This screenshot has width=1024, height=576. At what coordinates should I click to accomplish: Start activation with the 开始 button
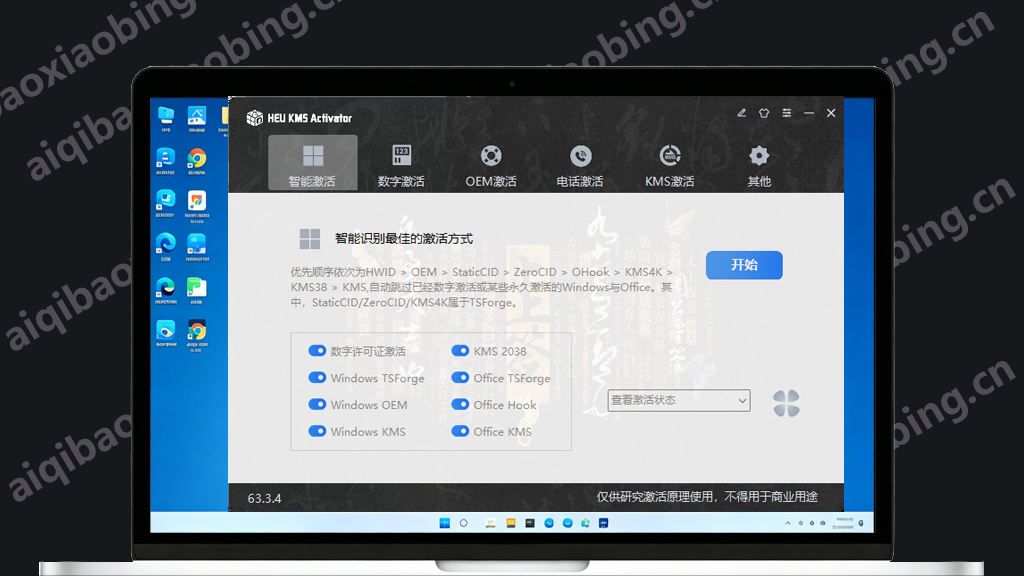(x=744, y=265)
